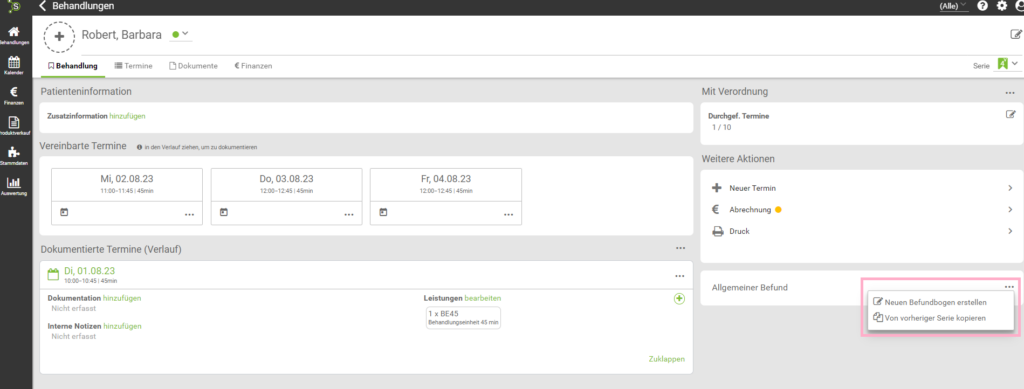This screenshot has height=389, width=1024.
Task: Open more options on Fr, 04.08.23 card
Action: pos(508,214)
